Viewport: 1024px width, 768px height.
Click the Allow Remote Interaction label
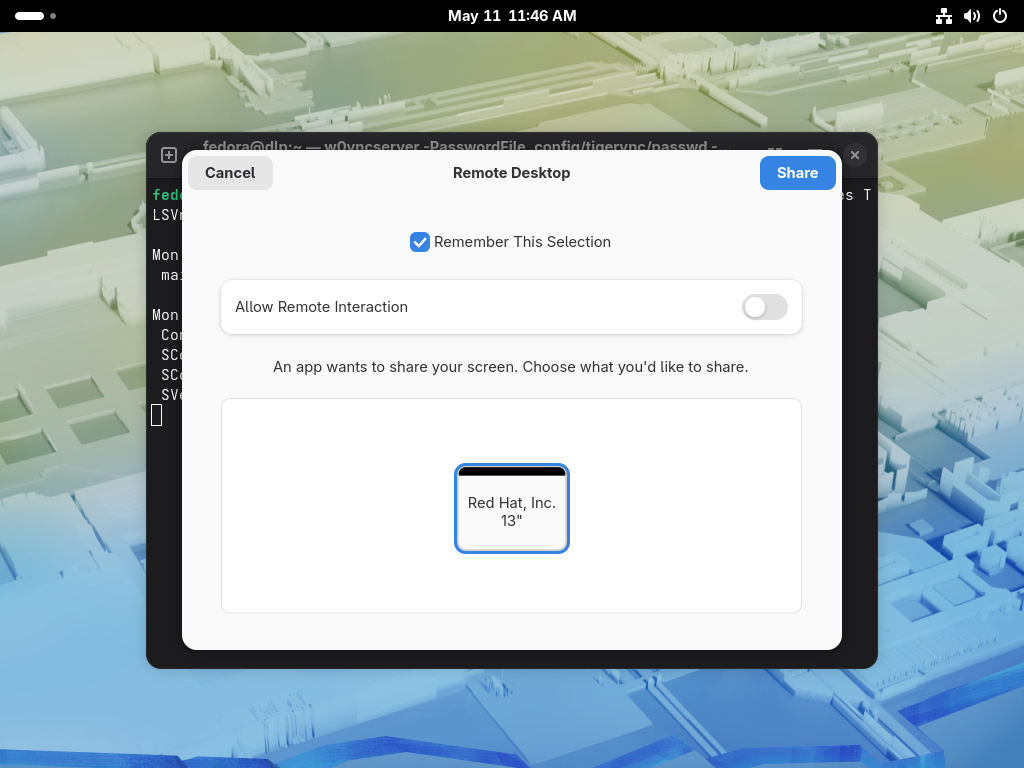pyautogui.click(x=321, y=307)
